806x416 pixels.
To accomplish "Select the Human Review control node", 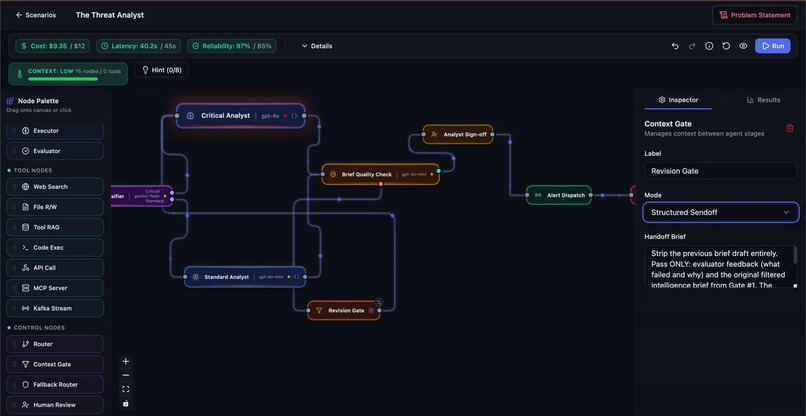I will coord(55,405).
